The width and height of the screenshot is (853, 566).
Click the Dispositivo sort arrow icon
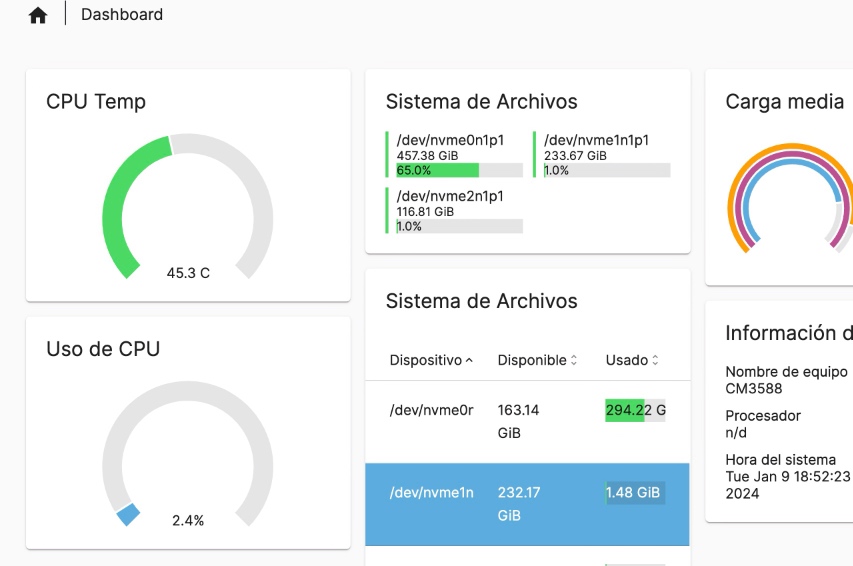tap(469, 360)
